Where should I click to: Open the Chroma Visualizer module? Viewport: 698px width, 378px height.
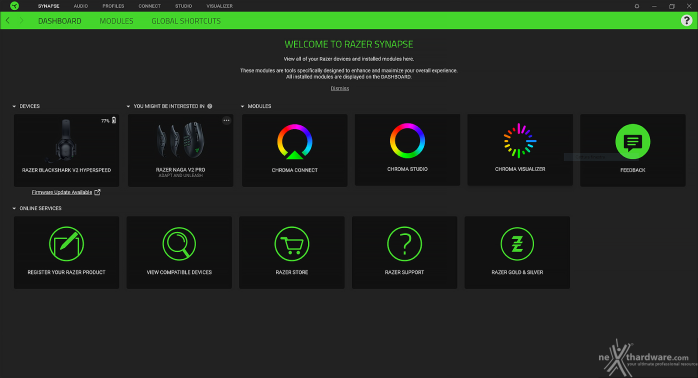pos(520,150)
